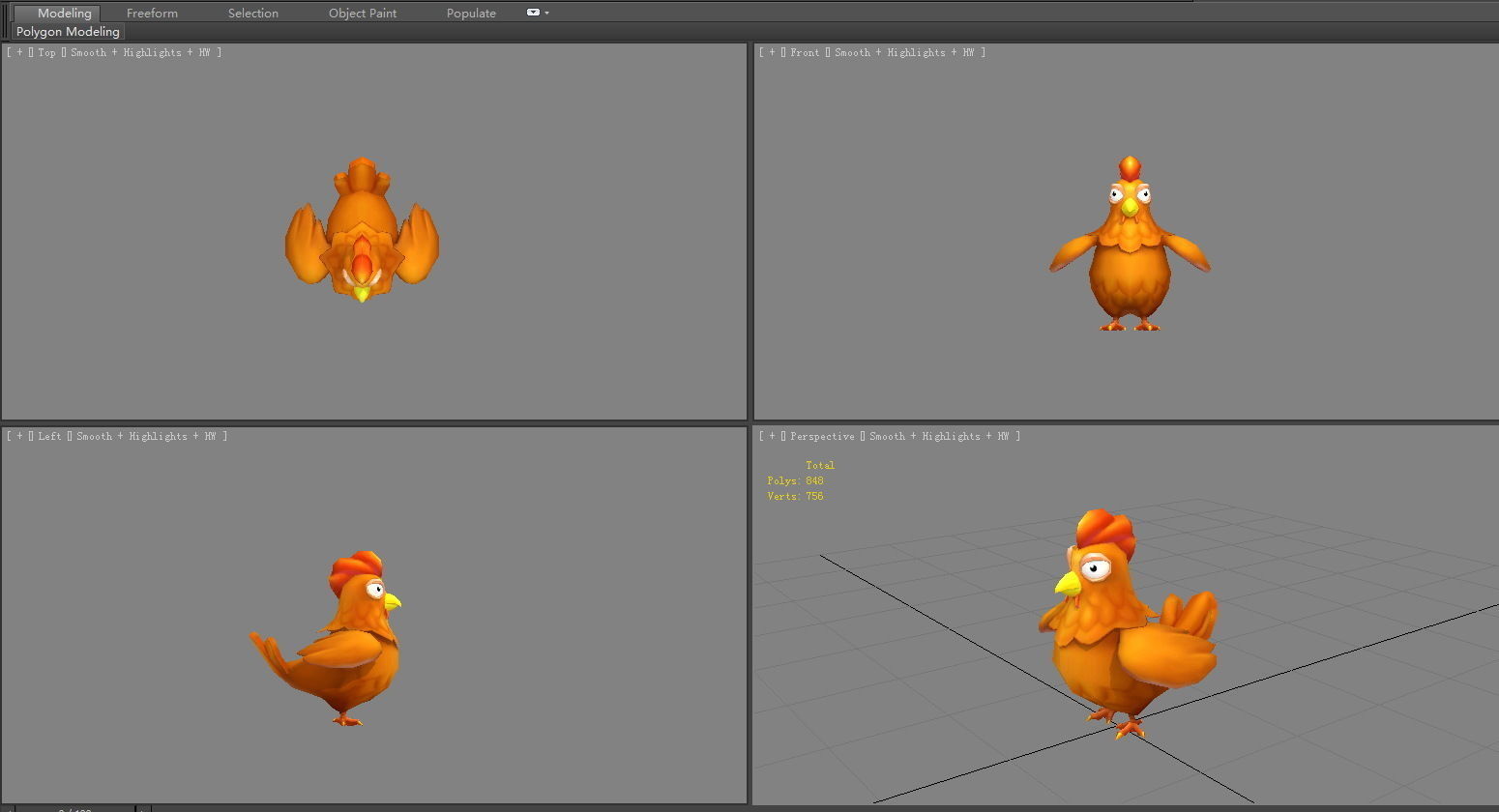Click the 'Verts: 756' statistics text

click(795, 496)
